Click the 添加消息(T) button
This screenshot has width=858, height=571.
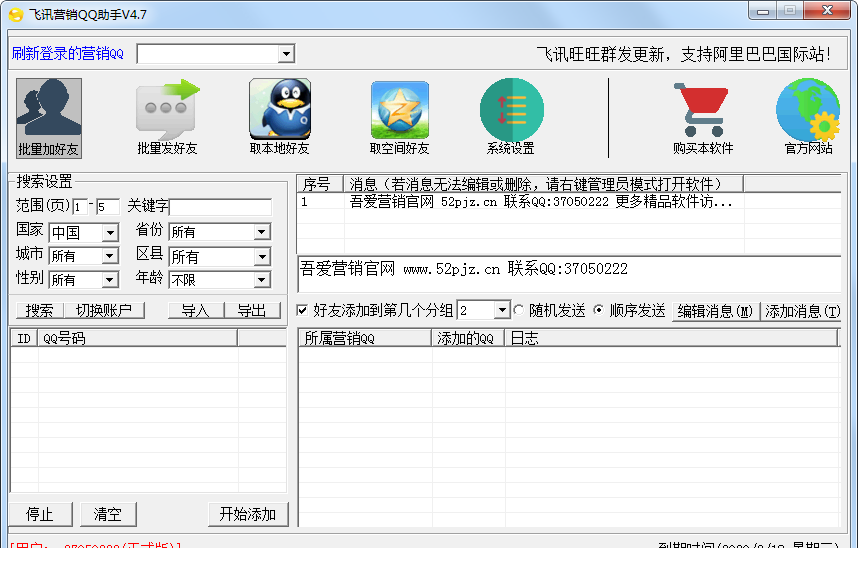click(802, 311)
